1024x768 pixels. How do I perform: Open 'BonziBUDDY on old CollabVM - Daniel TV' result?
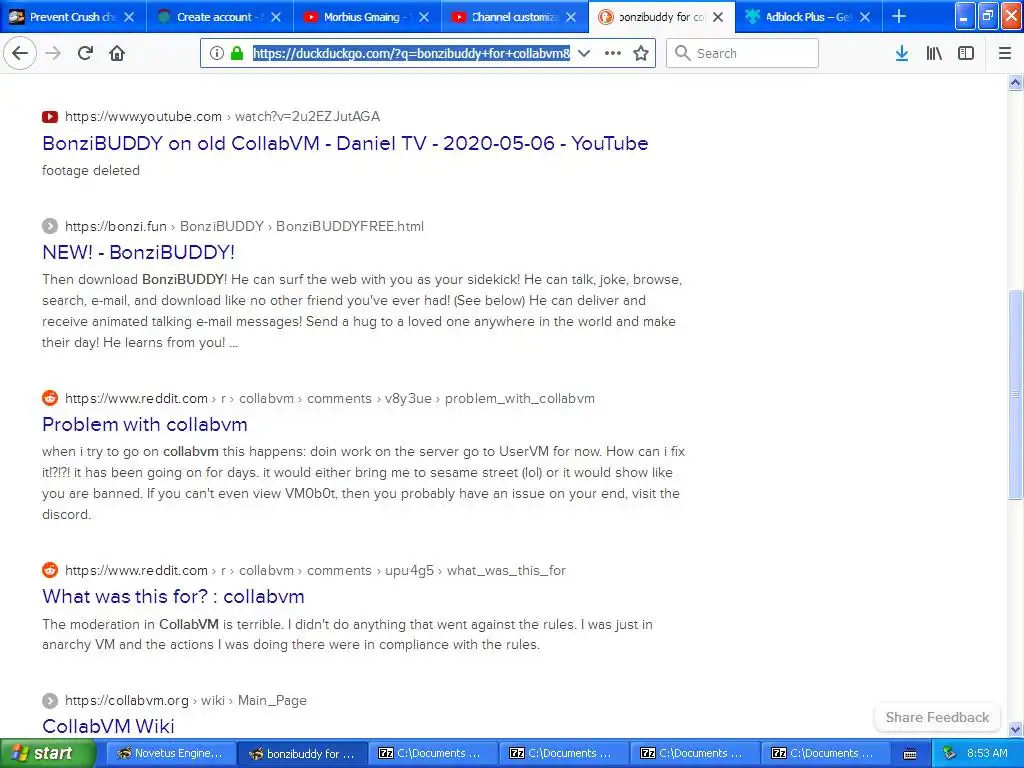pyautogui.click(x=345, y=143)
